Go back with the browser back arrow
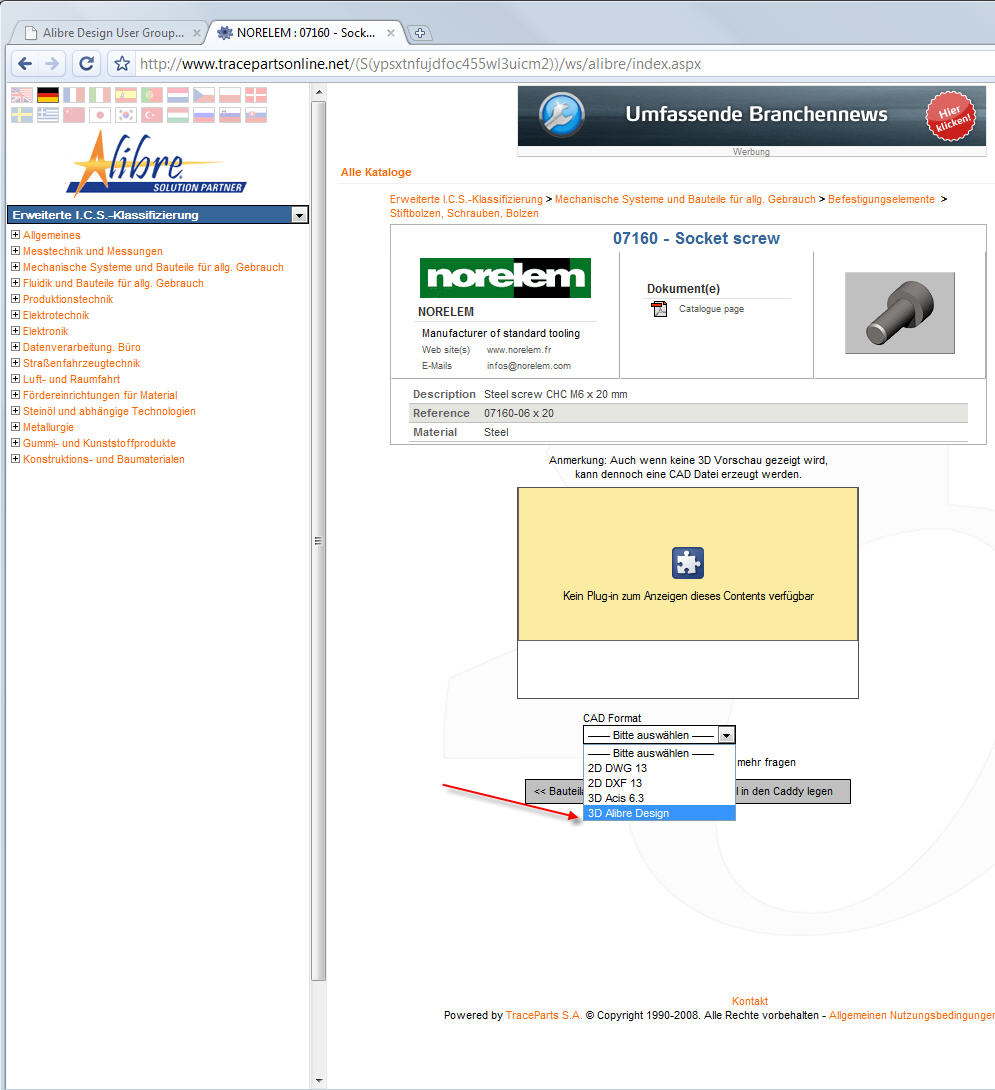This screenshot has width=995, height=1090. point(25,64)
